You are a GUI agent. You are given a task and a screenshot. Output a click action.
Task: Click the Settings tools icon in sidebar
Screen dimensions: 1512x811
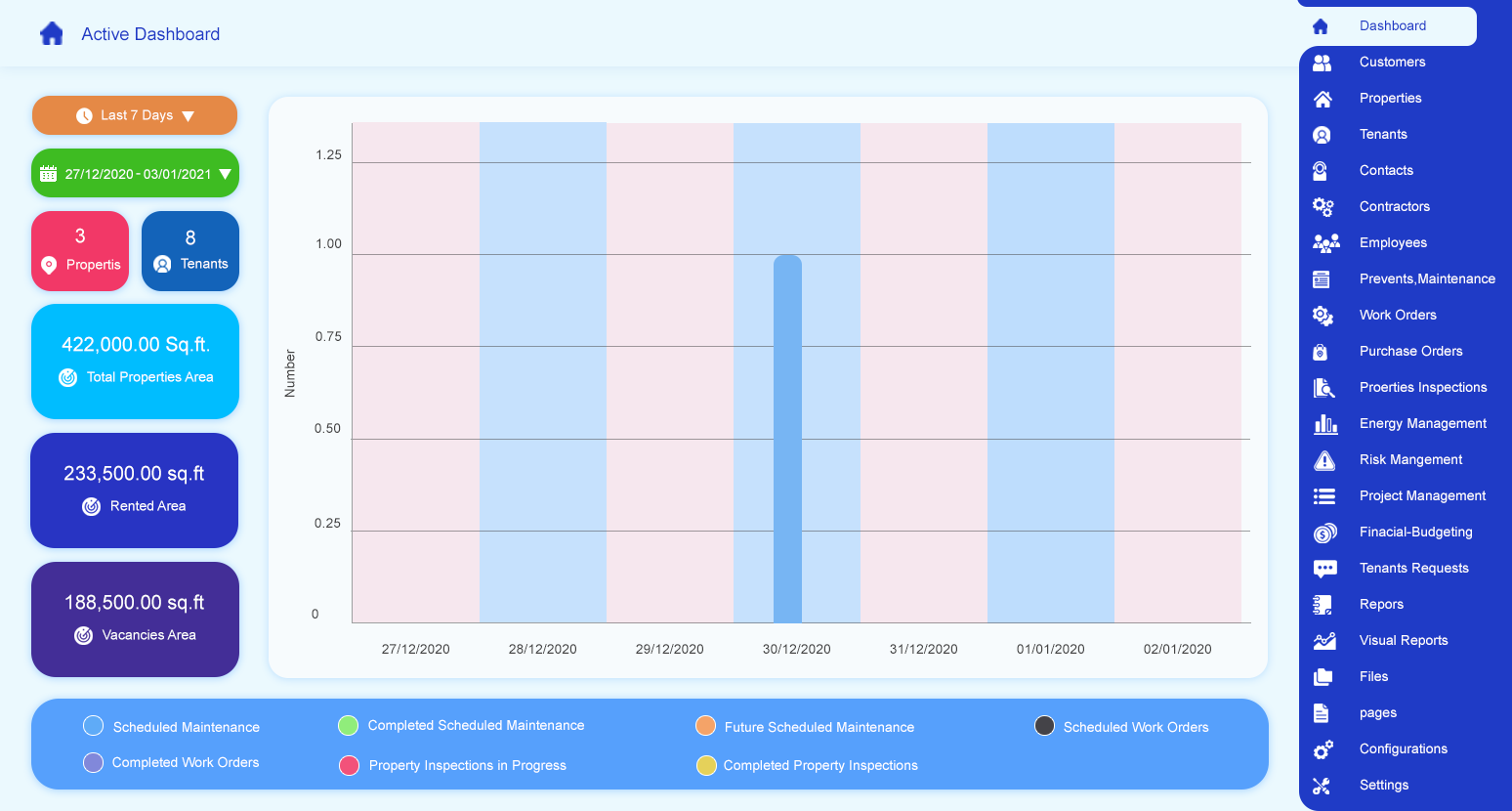(x=1322, y=786)
